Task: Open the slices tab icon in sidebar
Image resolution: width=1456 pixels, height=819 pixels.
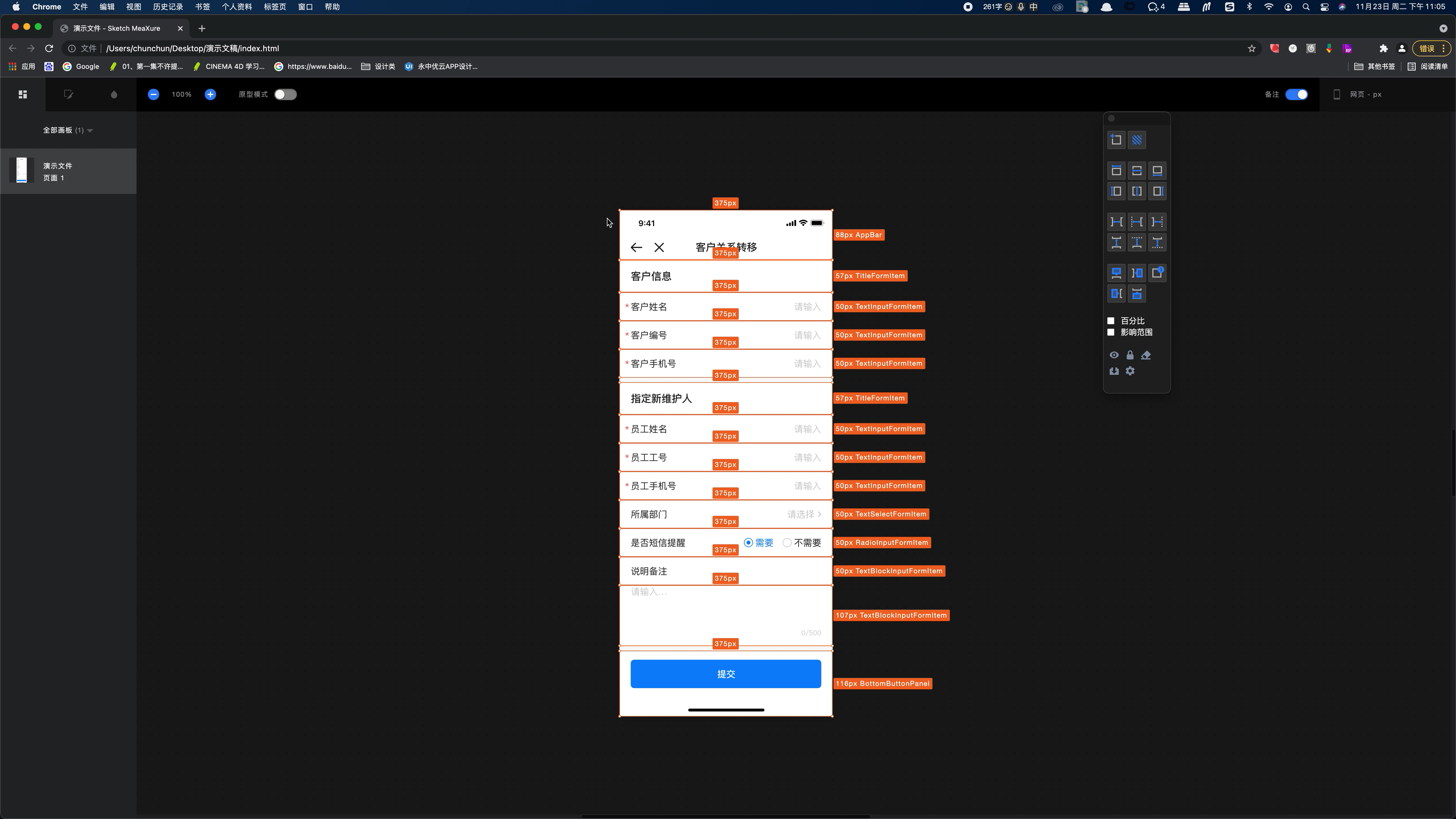Action: [x=68, y=95]
